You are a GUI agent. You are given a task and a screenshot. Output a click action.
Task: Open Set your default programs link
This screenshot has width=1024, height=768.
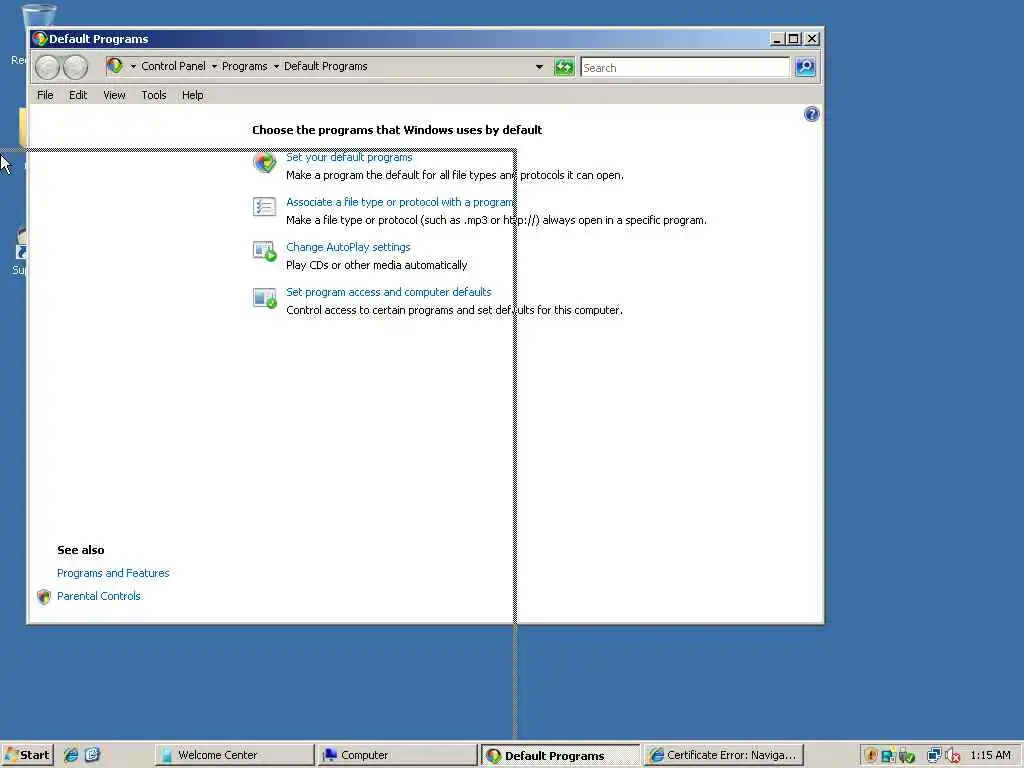coord(349,157)
